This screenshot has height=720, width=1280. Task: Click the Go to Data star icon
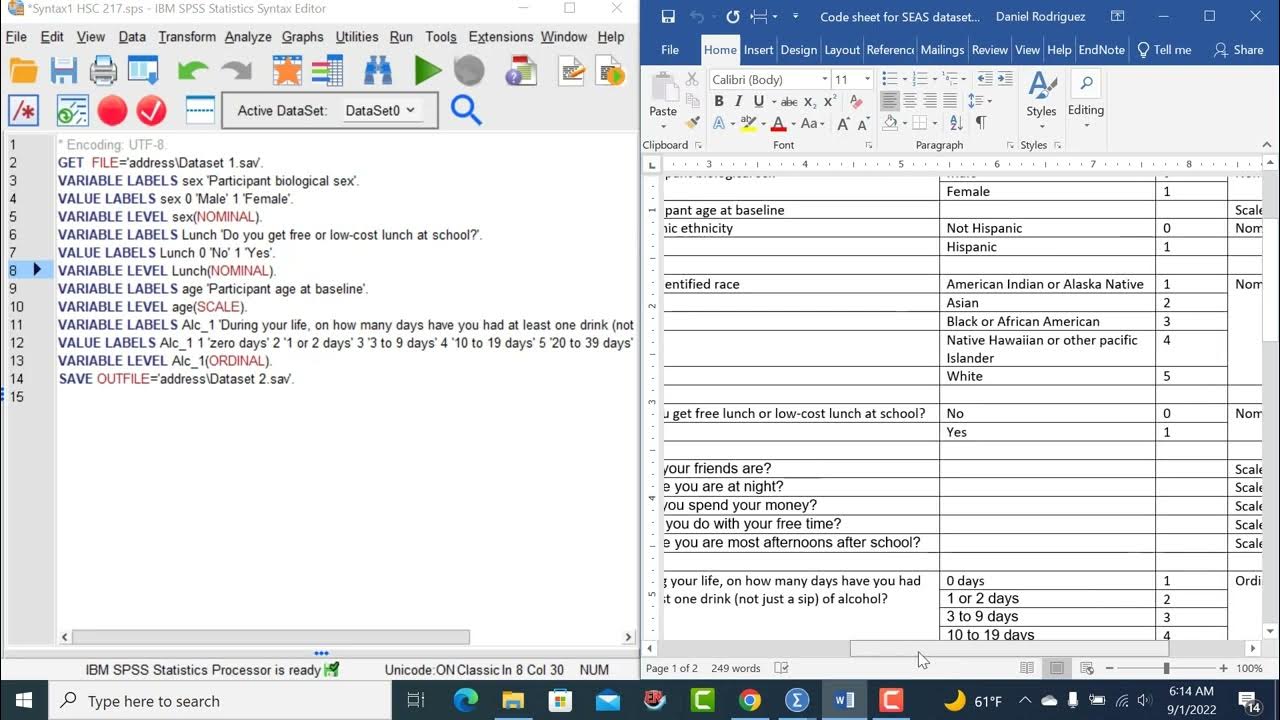pyautogui.click(x=287, y=71)
